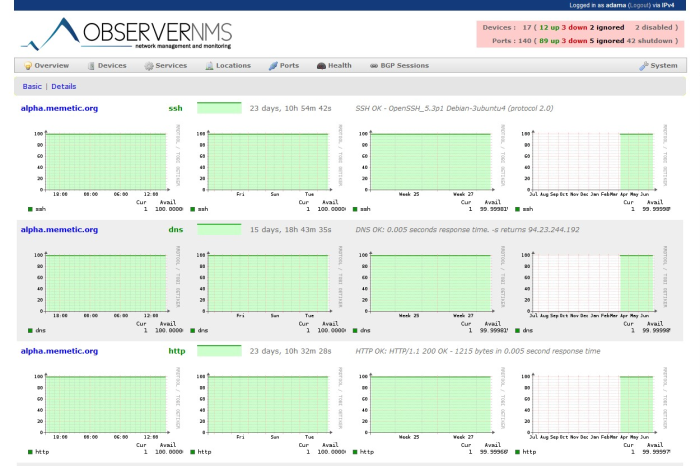This screenshot has height=466, width=700.
Task: Open alpha.memetic.org link in dns row
Action: point(59,230)
